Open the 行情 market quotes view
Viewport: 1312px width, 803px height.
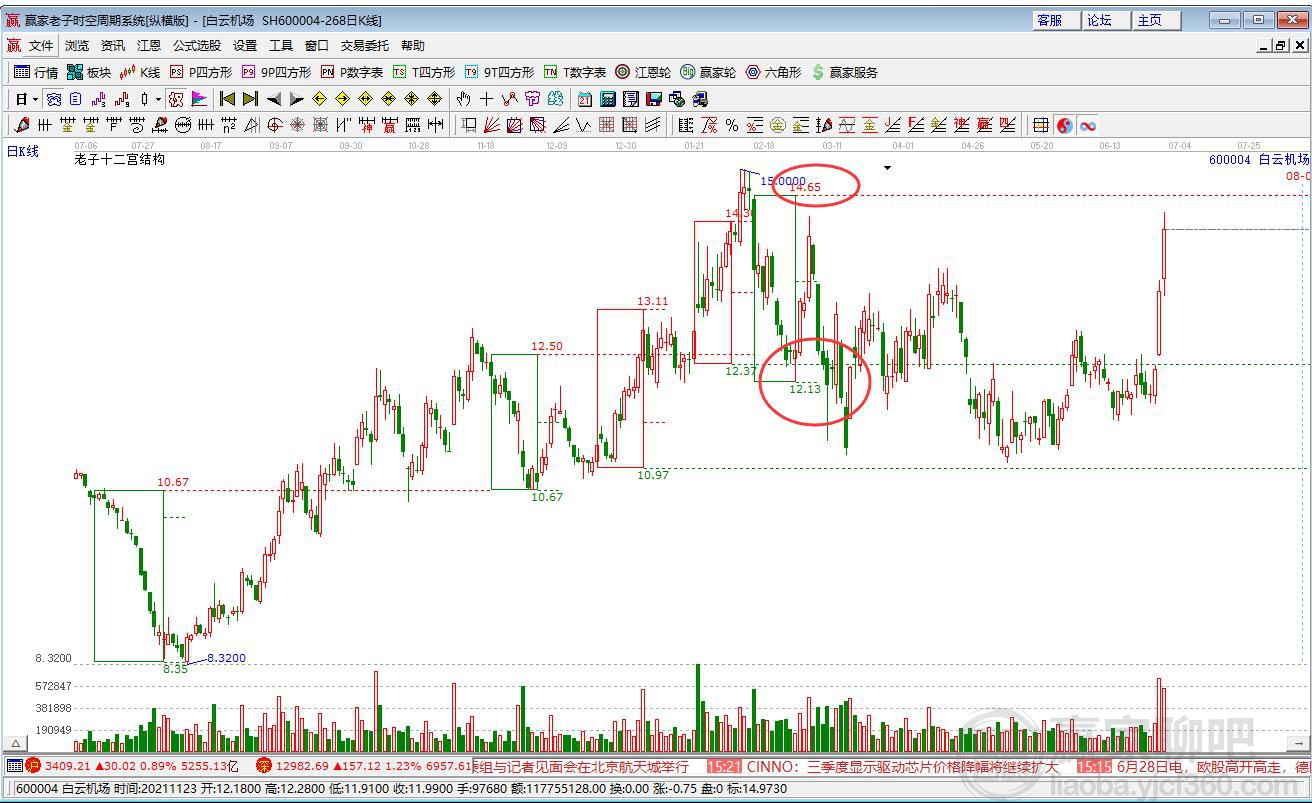point(36,72)
